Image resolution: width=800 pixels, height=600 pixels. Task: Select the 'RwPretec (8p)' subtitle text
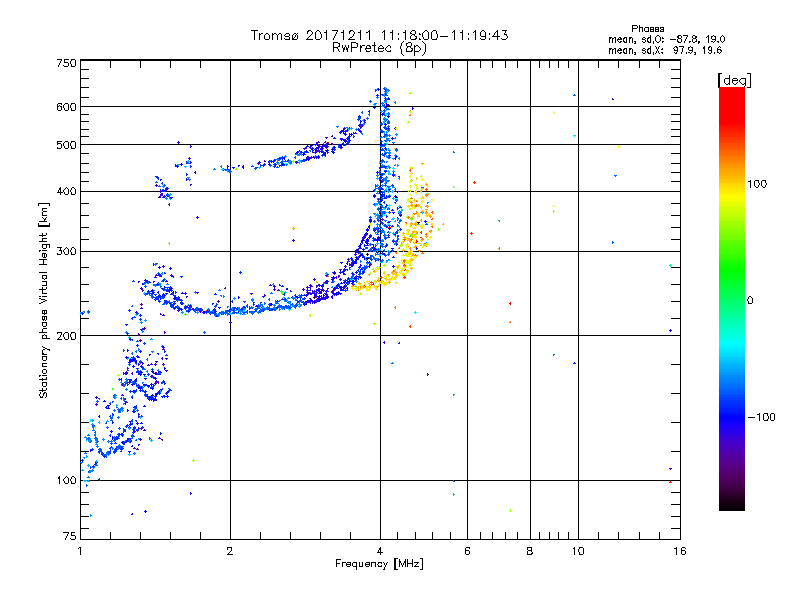click(x=379, y=48)
